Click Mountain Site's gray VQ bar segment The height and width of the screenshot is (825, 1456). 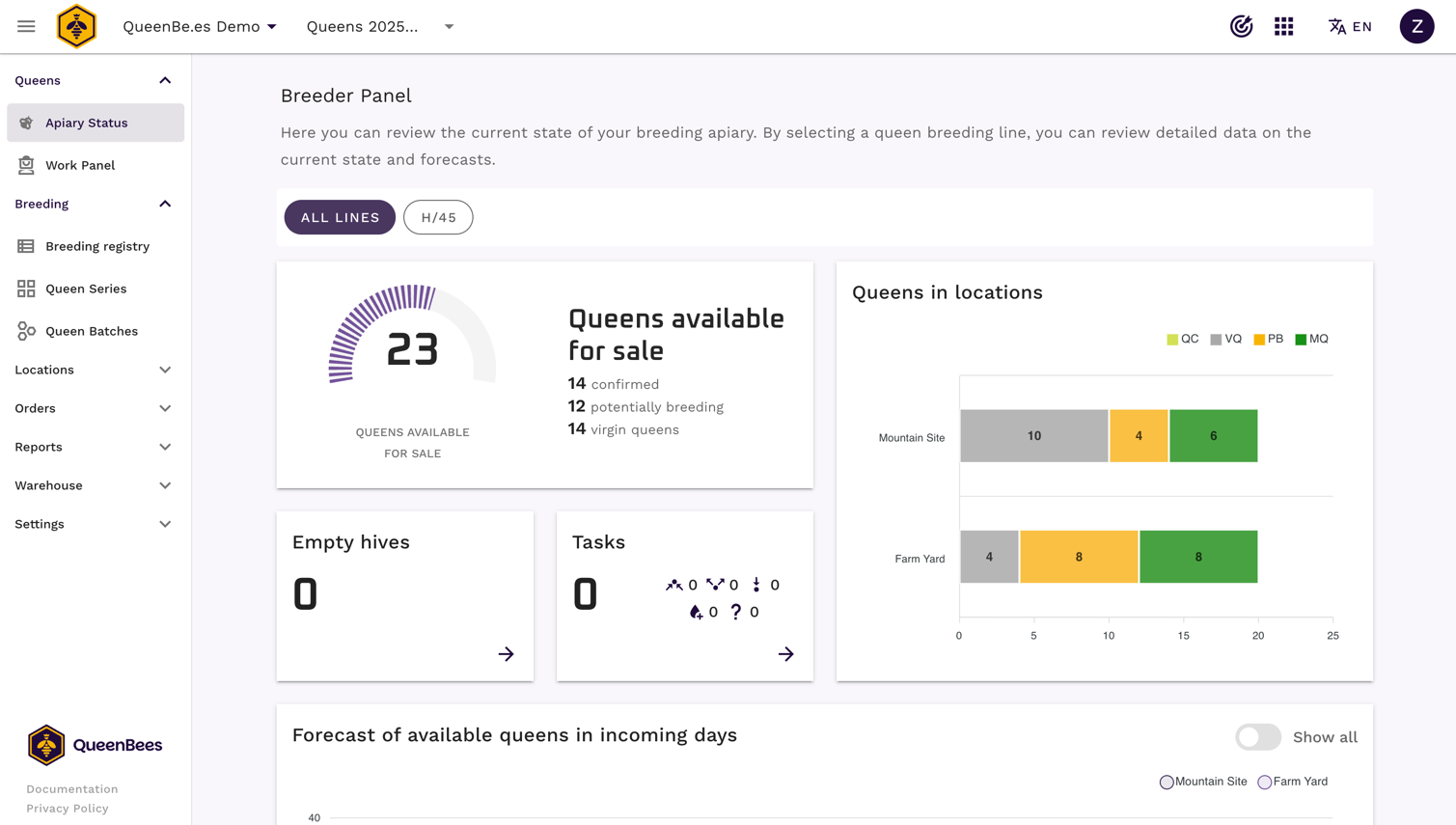click(x=1033, y=436)
